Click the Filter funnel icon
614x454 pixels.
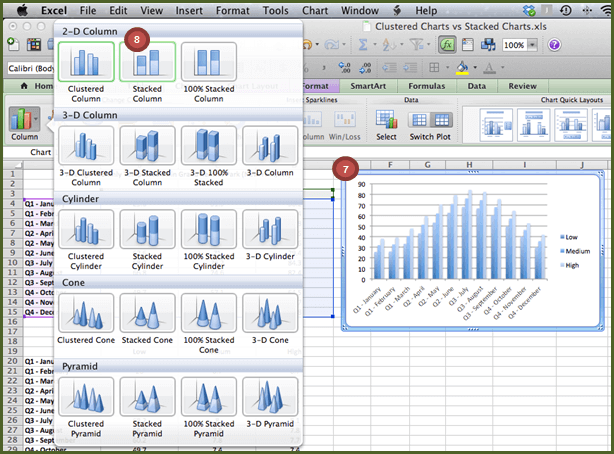[416, 45]
